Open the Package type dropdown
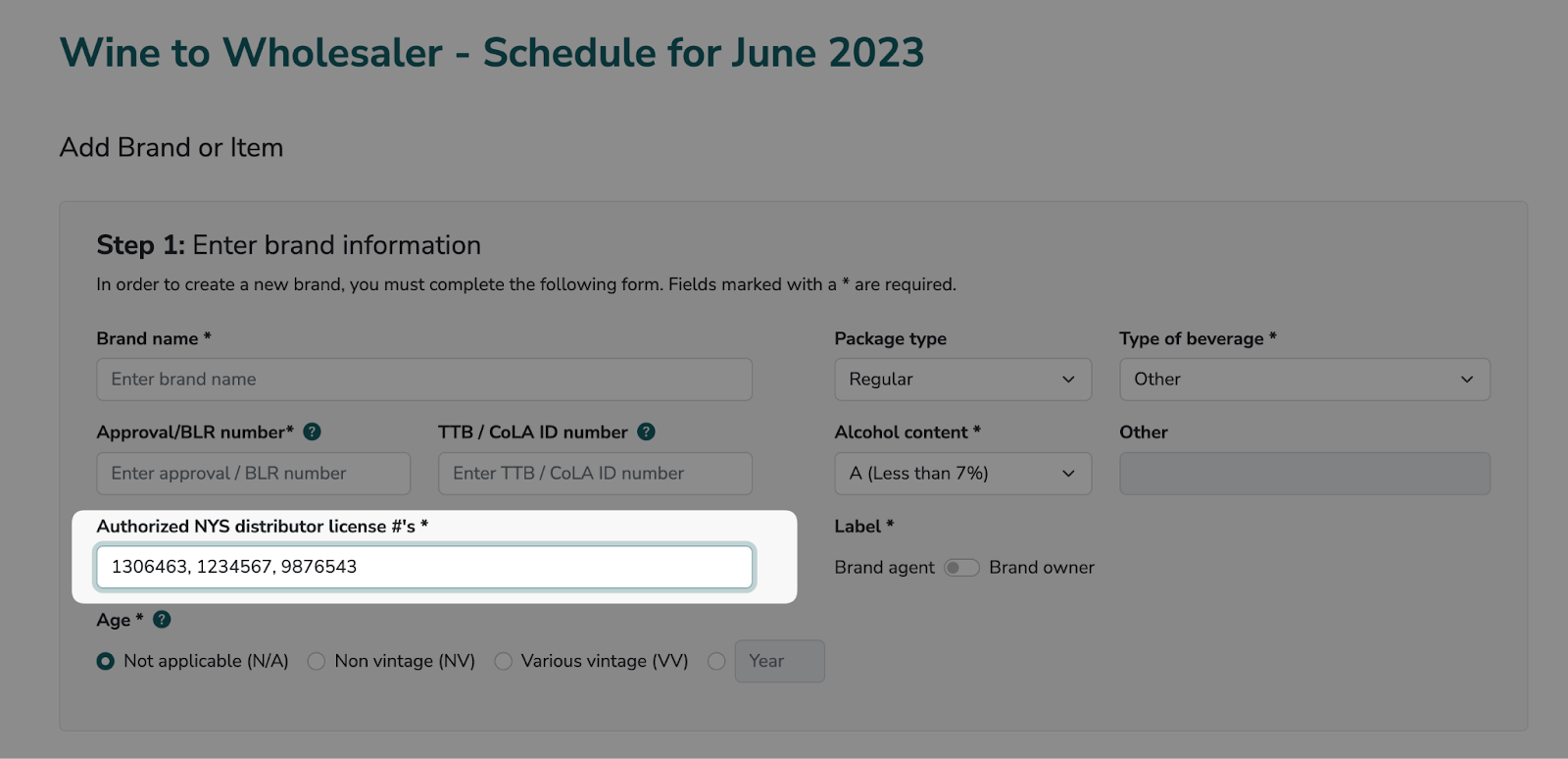 pyautogui.click(x=962, y=379)
